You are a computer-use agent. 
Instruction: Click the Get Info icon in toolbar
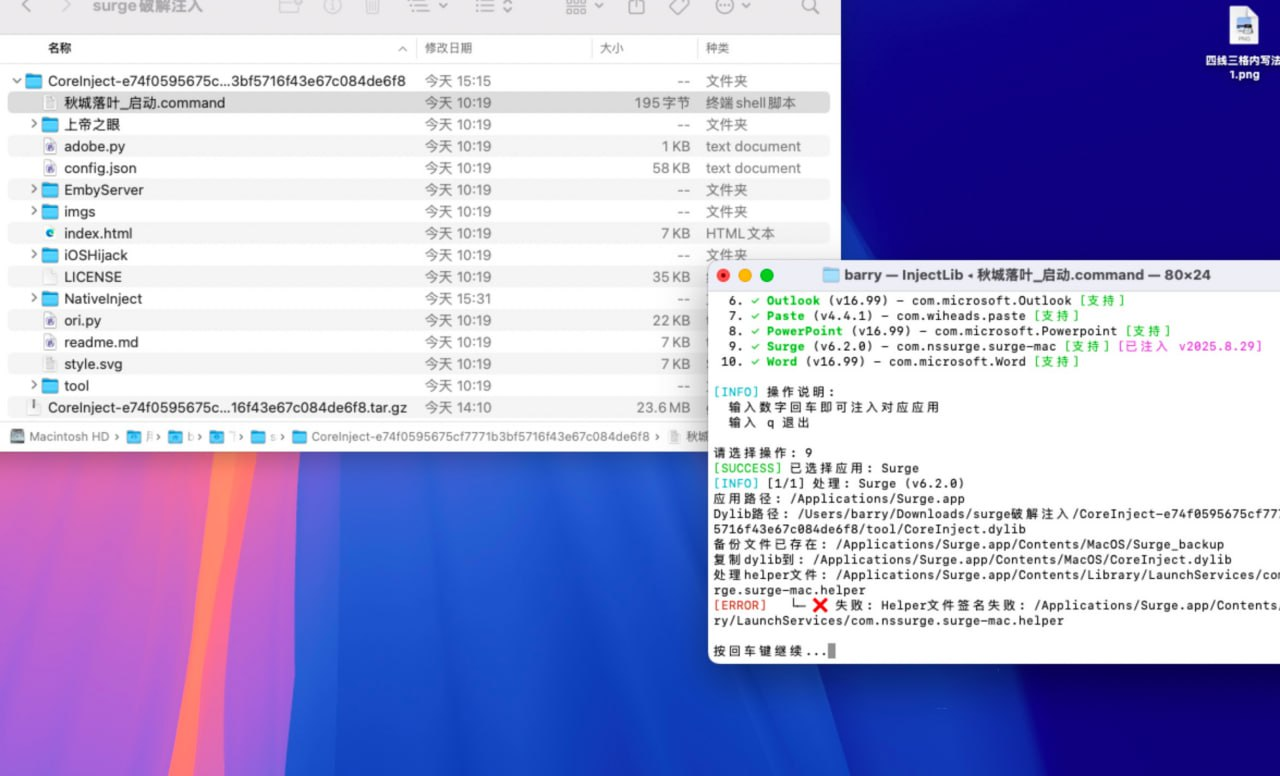332,7
